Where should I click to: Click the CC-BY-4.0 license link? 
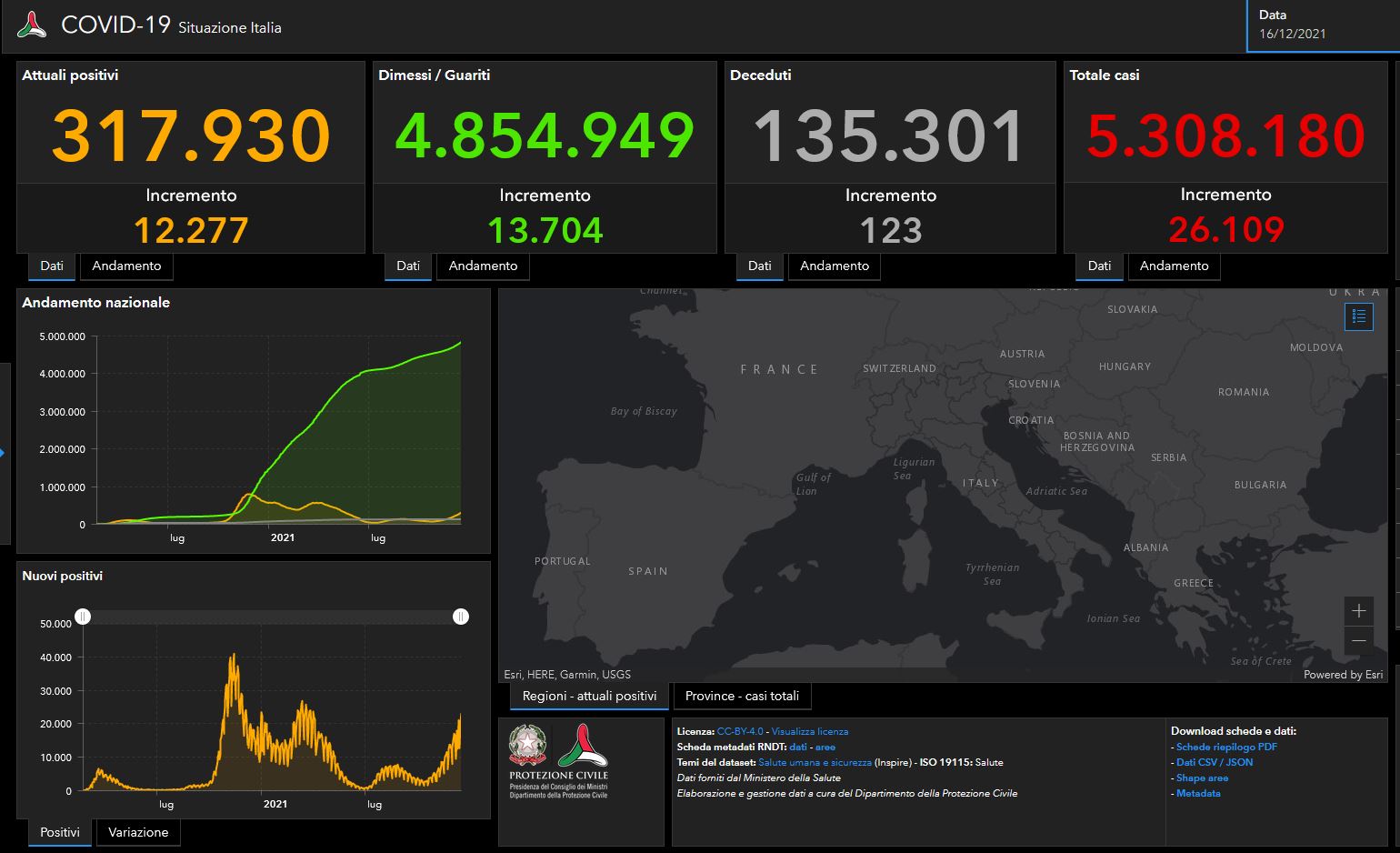[740, 731]
